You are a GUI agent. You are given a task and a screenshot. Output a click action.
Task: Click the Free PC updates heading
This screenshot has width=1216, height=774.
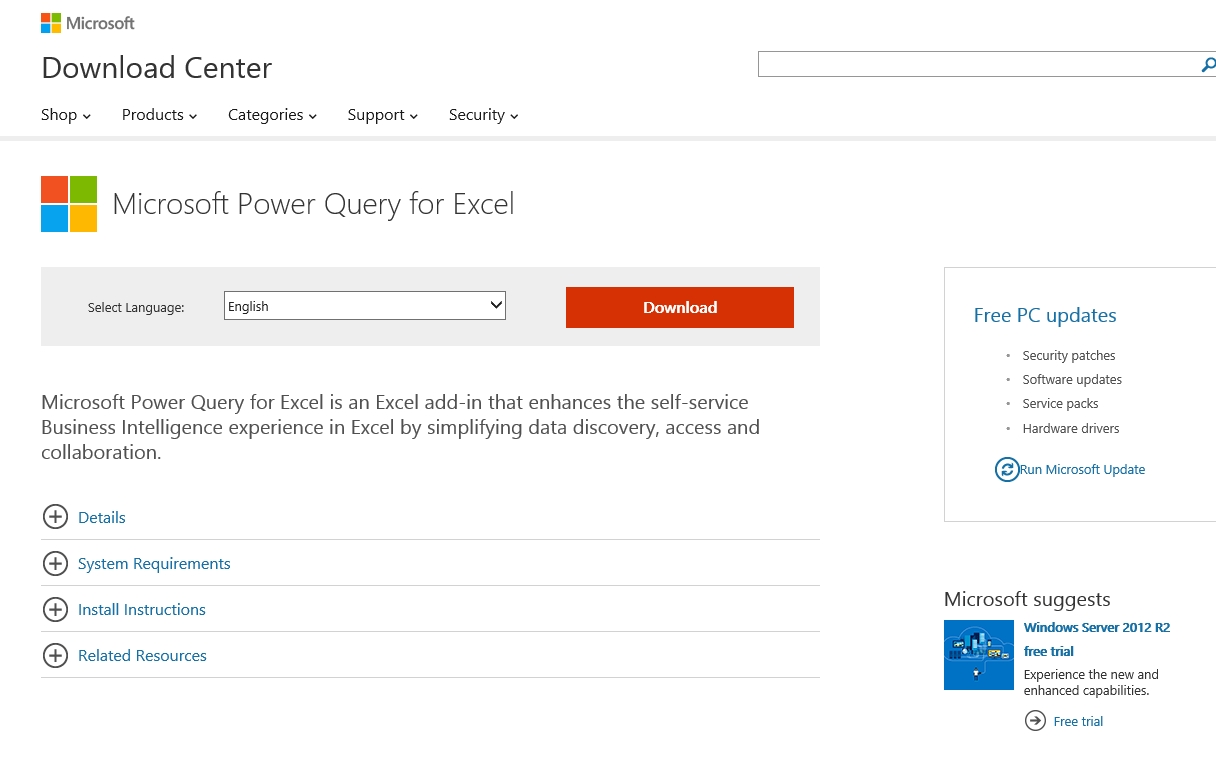[1045, 315]
